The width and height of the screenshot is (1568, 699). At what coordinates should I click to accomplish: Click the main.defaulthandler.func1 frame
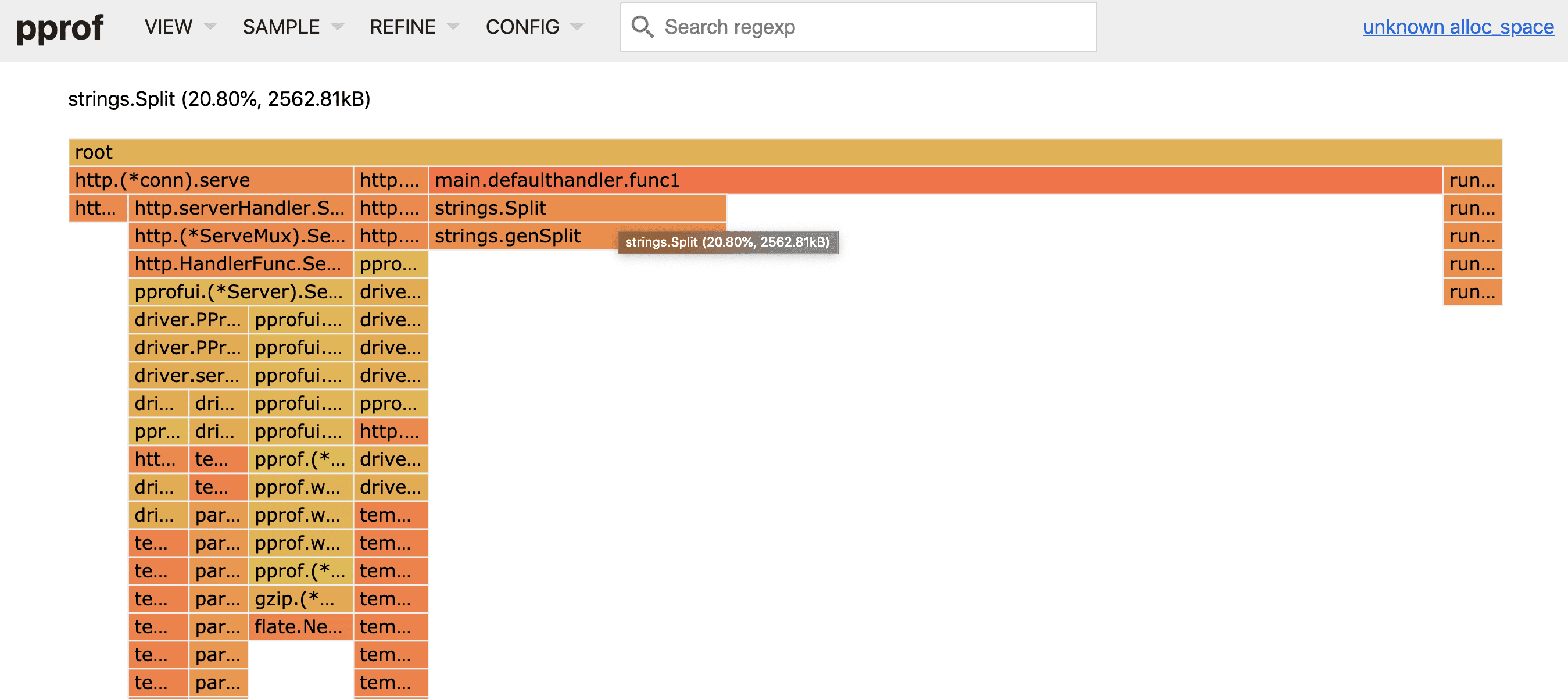(935, 180)
